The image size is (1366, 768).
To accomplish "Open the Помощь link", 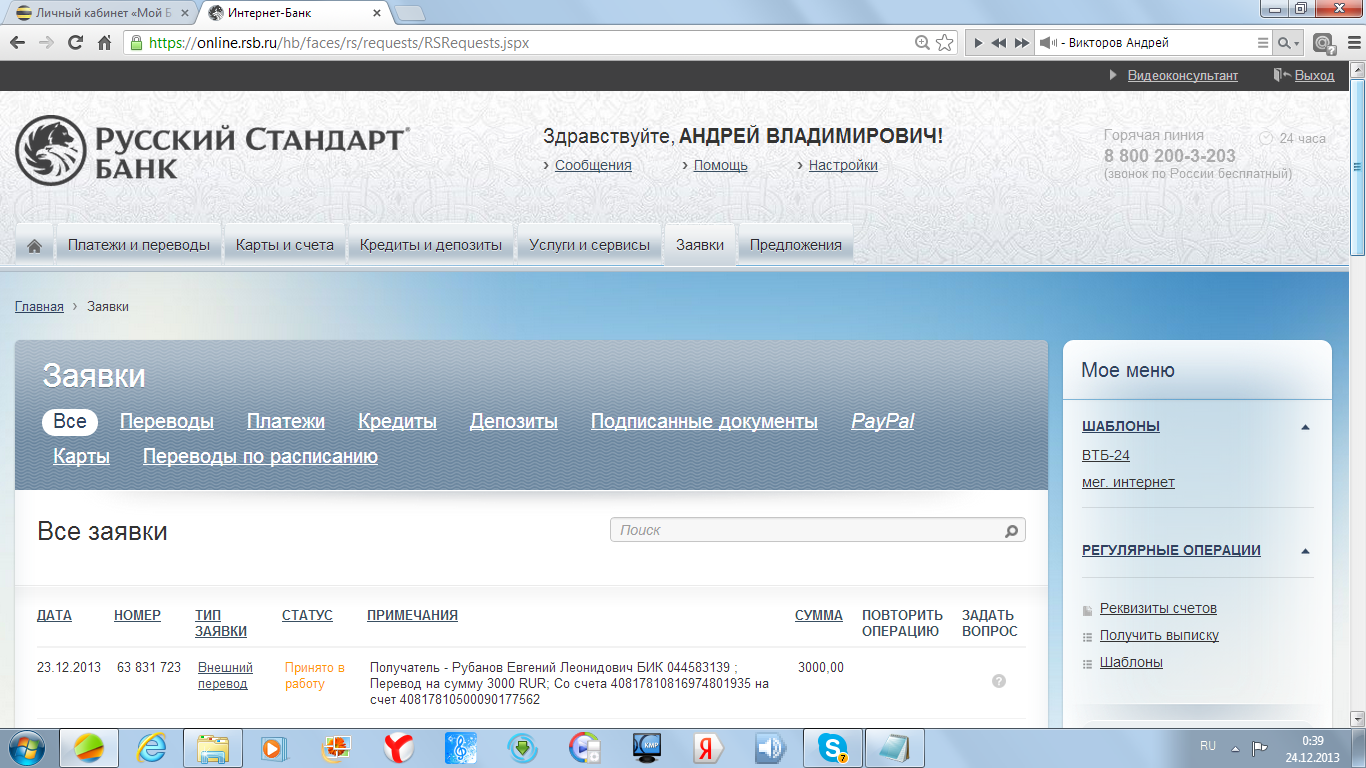I will coord(720,165).
